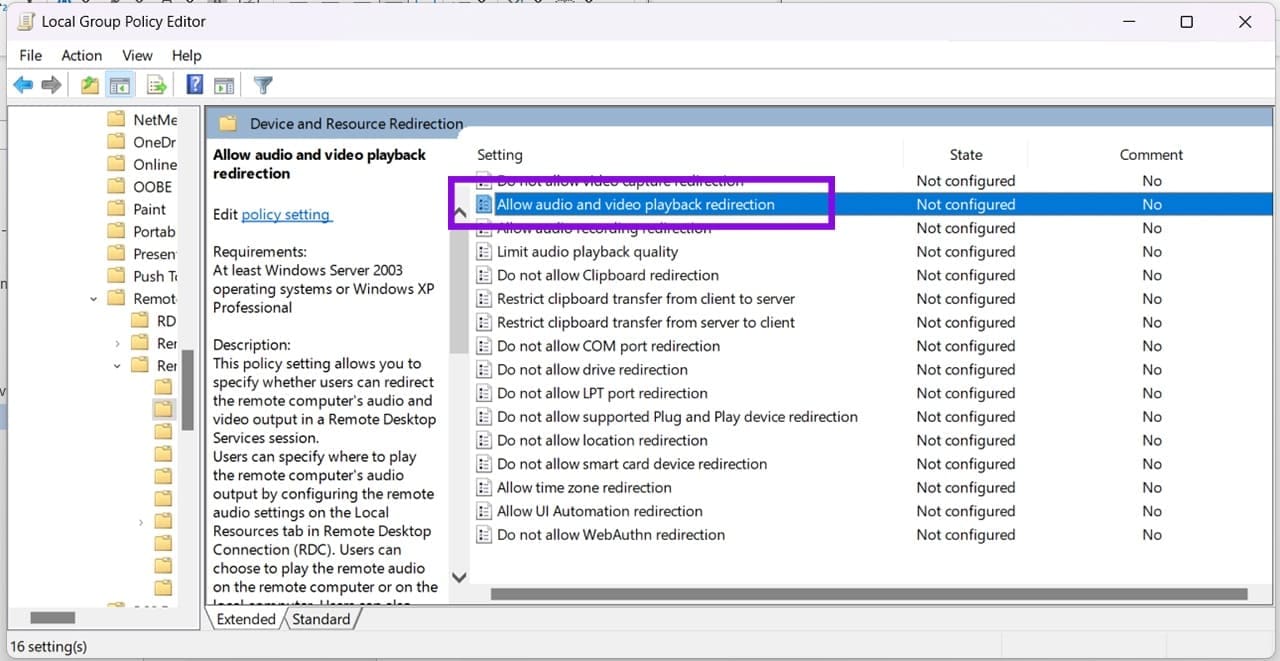This screenshot has width=1280, height=661.
Task: Click the policy icon beside Do not allow WebAuthn redirection
Action: click(x=484, y=535)
